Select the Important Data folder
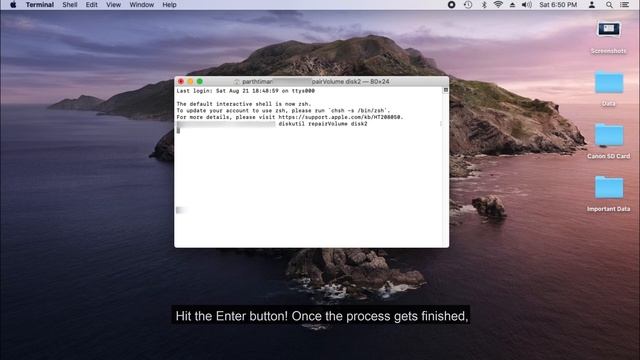 609,194
